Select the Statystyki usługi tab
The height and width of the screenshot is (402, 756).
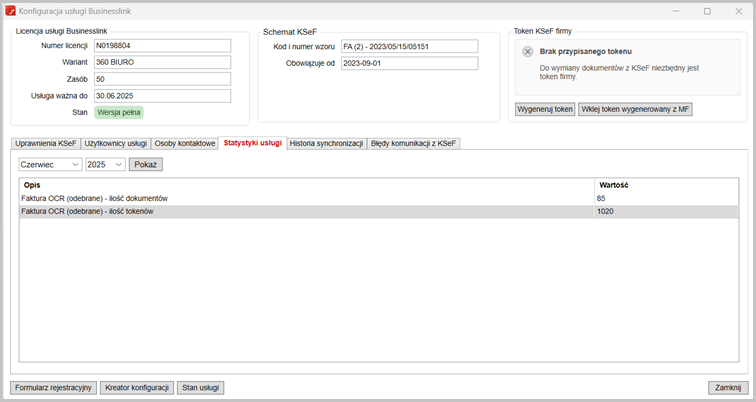pyautogui.click(x=253, y=143)
